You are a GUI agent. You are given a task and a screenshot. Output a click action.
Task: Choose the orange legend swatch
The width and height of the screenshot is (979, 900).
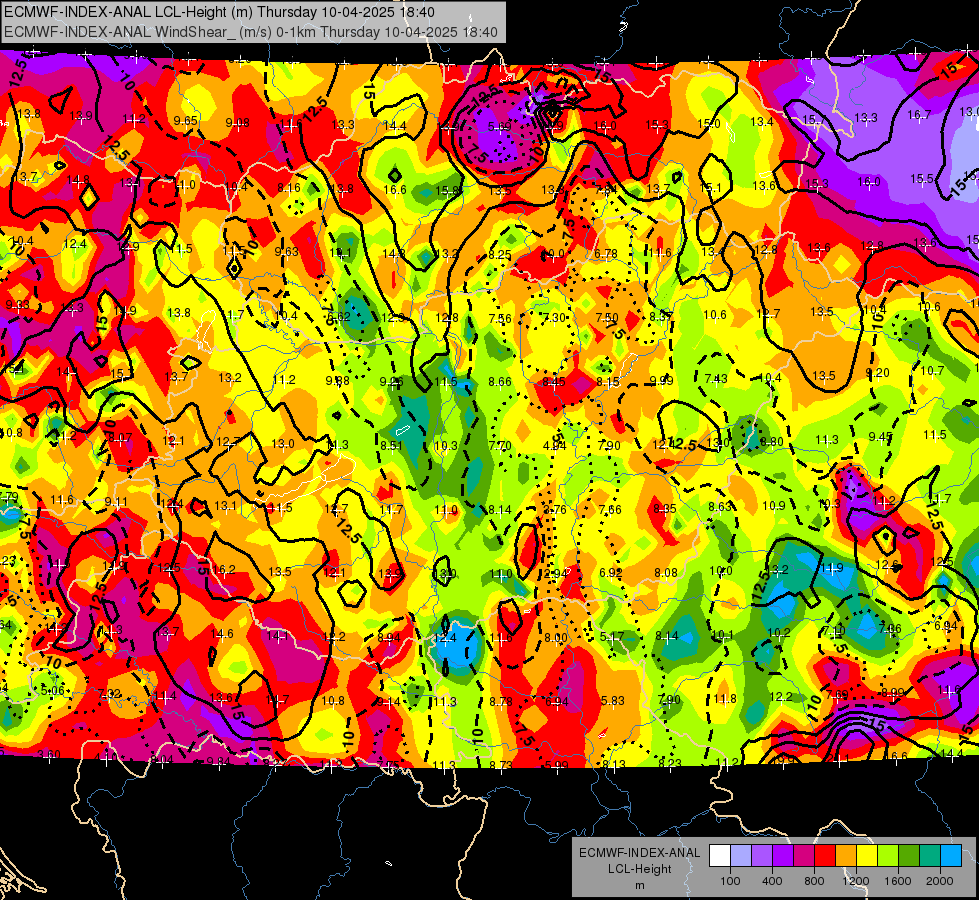(846, 856)
